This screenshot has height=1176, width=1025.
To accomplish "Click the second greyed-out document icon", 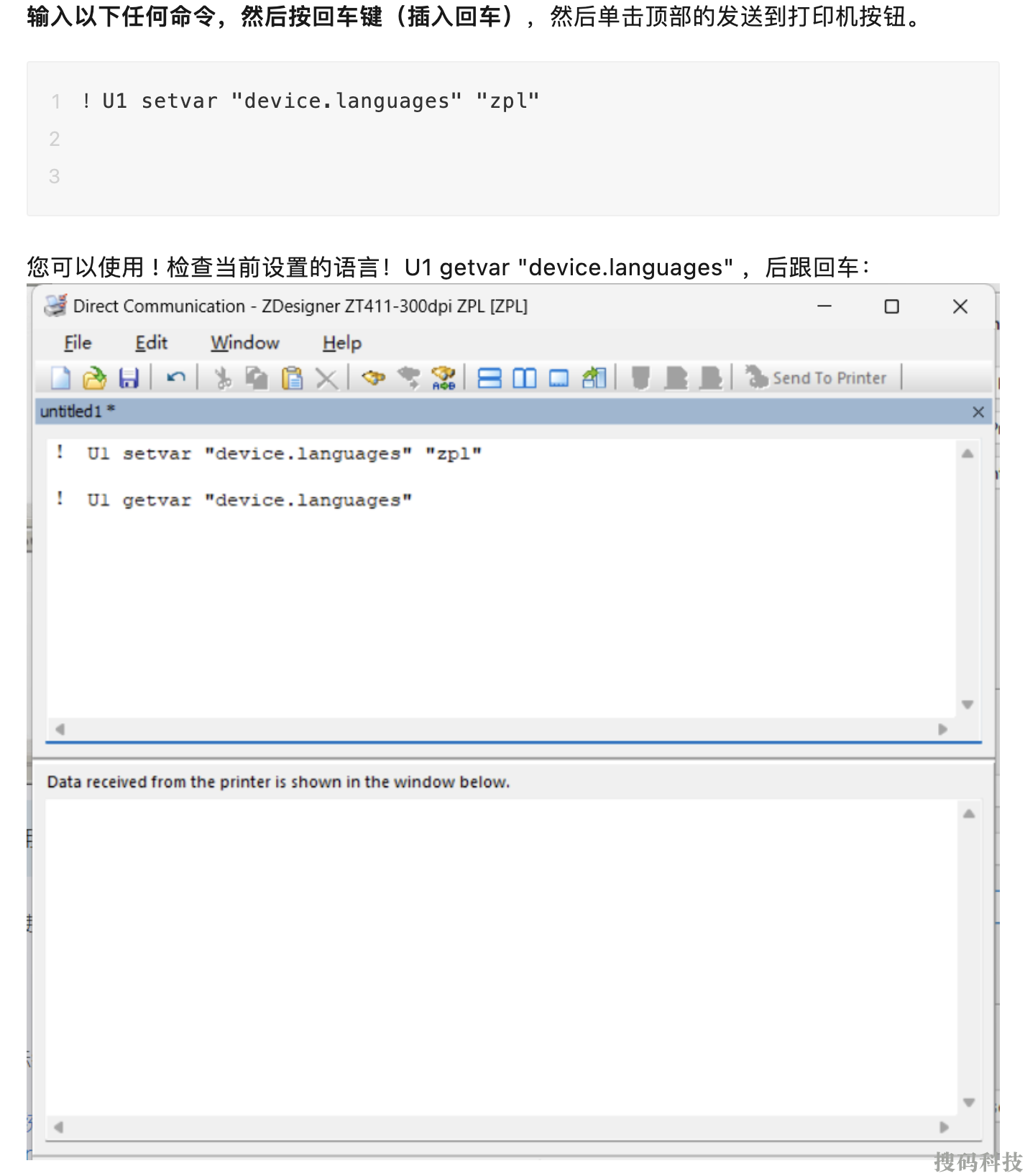I will pyautogui.click(x=676, y=377).
